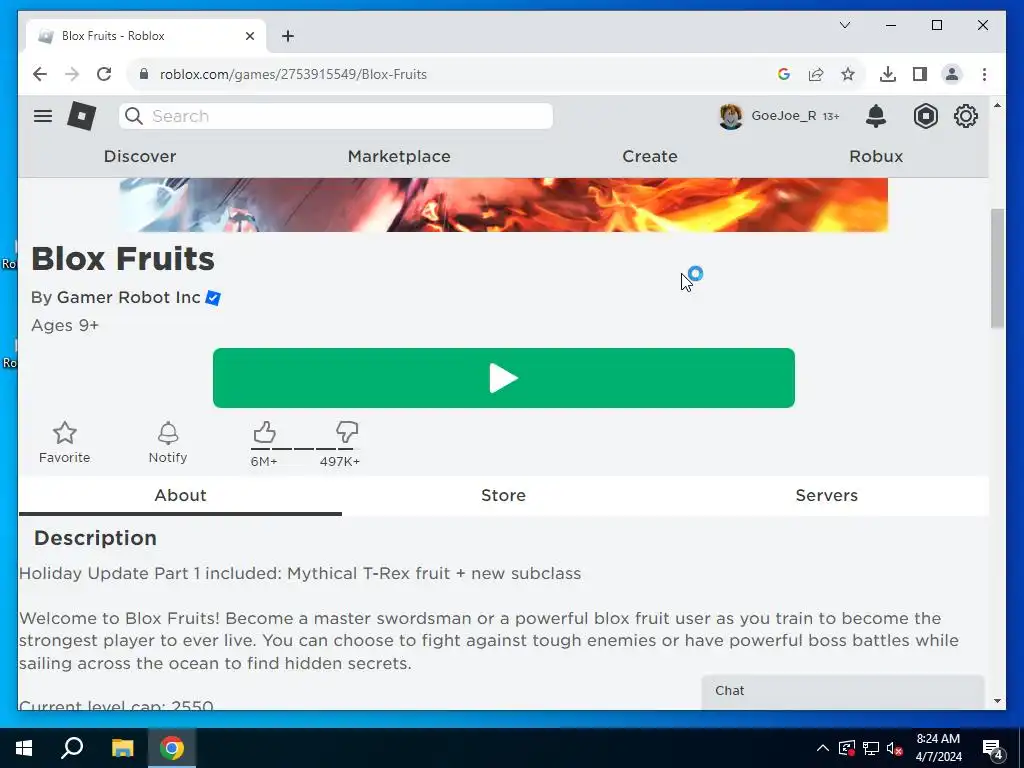Switch to the About tab
The image size is (1024, 768).
click(x=180, y=495)
